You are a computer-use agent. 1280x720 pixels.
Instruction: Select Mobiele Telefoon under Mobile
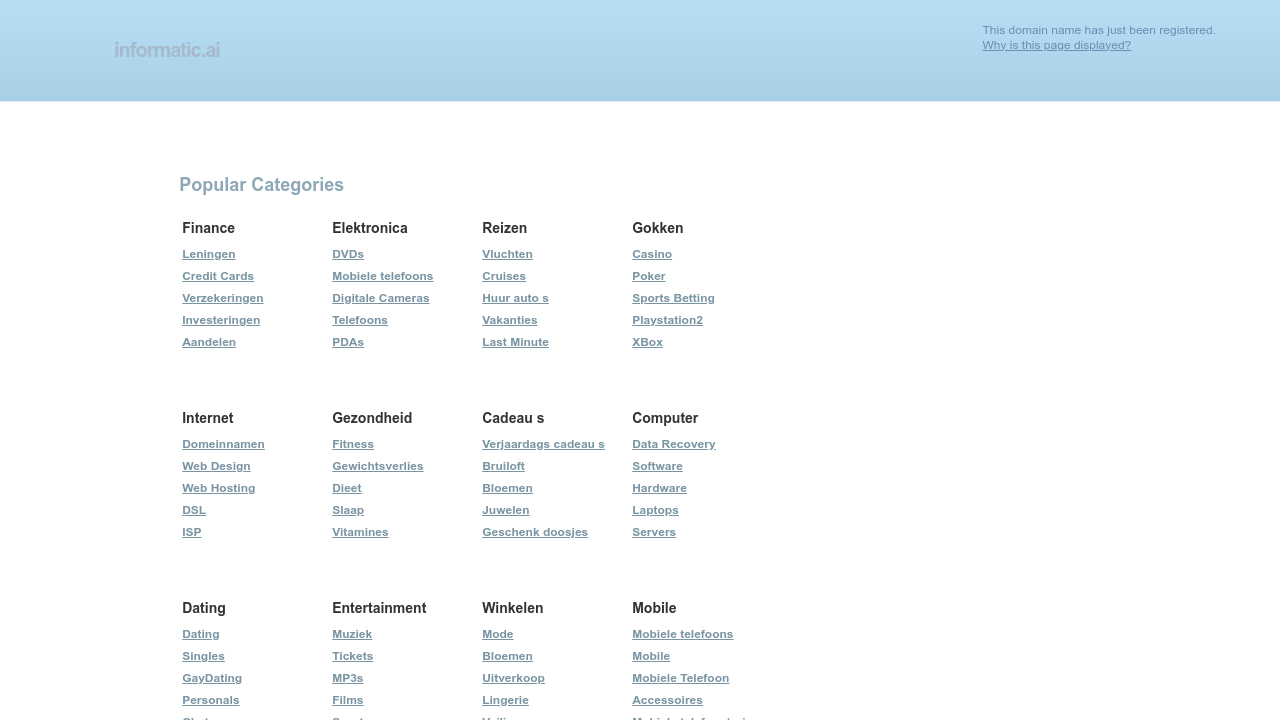[x=680, y=678]
